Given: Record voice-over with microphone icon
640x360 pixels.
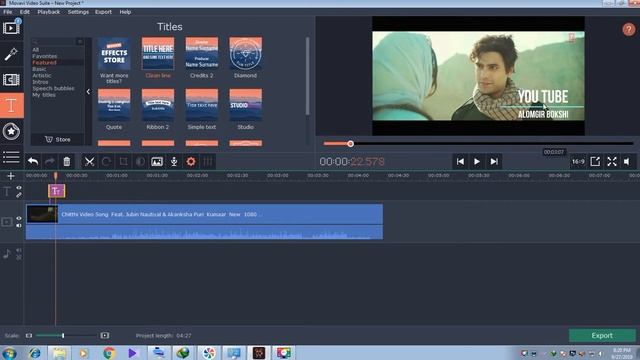Looking at the screenshot, I should [174, 162].
